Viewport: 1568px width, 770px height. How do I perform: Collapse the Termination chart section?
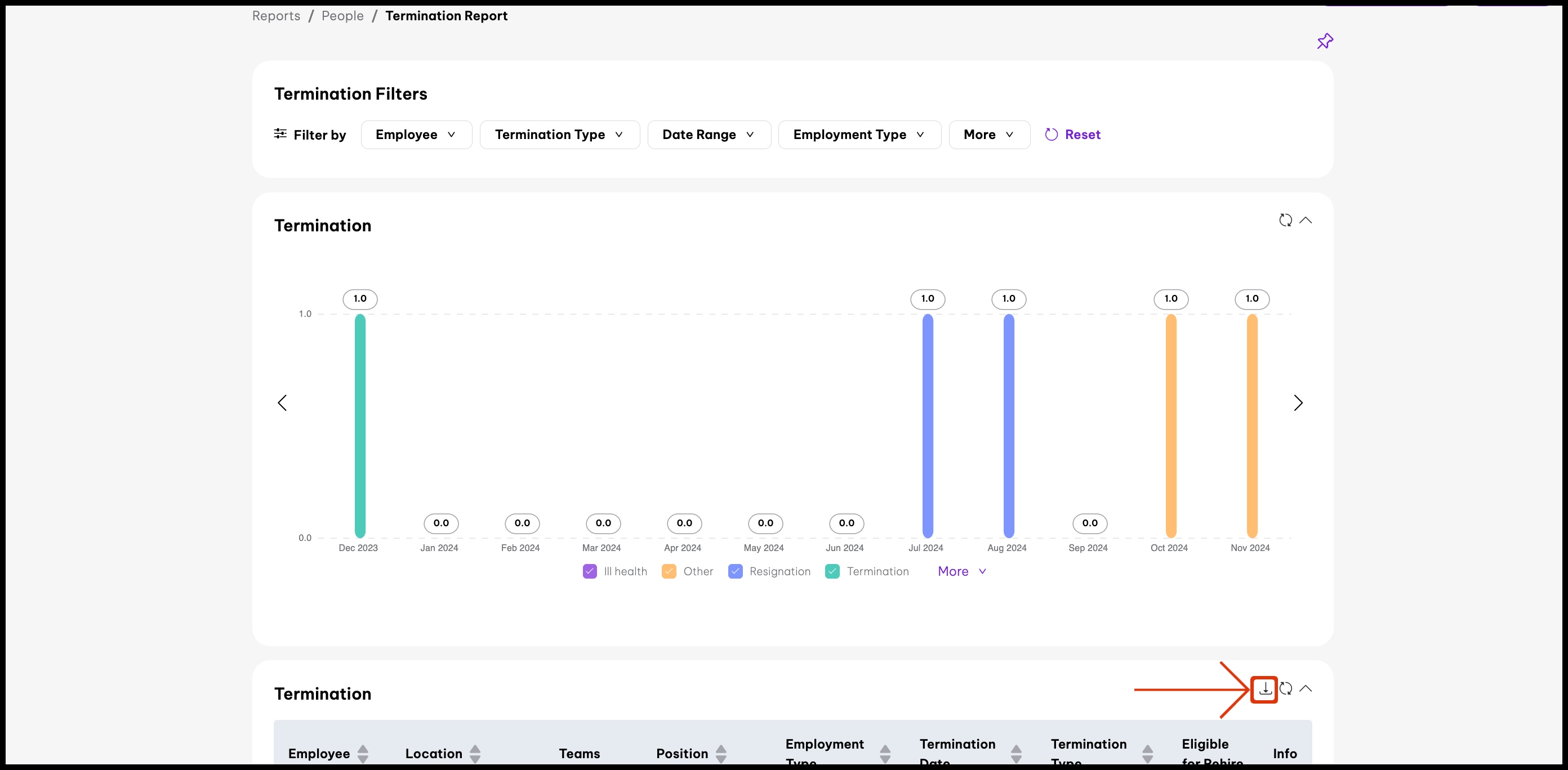coord(1305,220)
